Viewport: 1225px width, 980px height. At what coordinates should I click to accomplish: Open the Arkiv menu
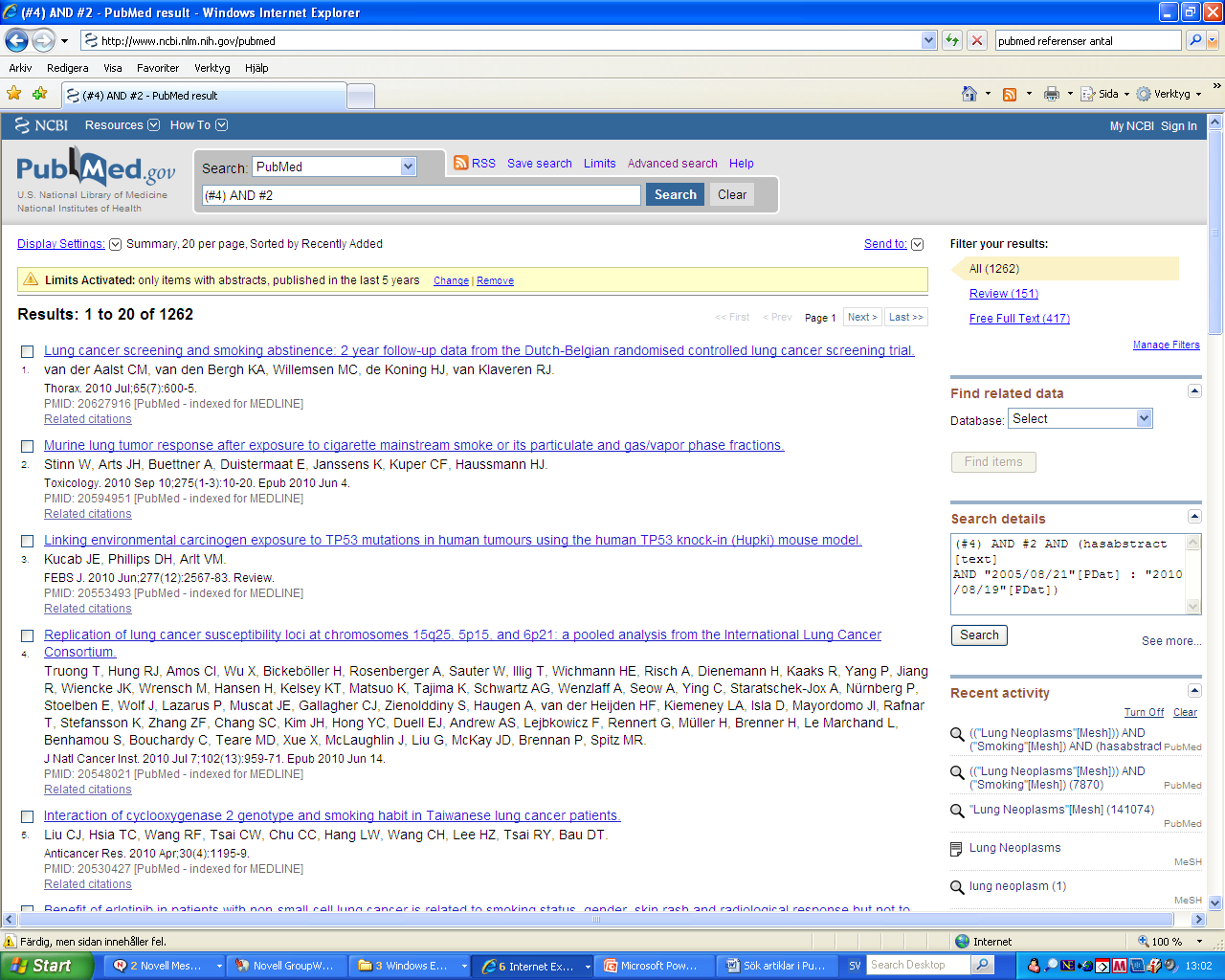coord(20,68)
